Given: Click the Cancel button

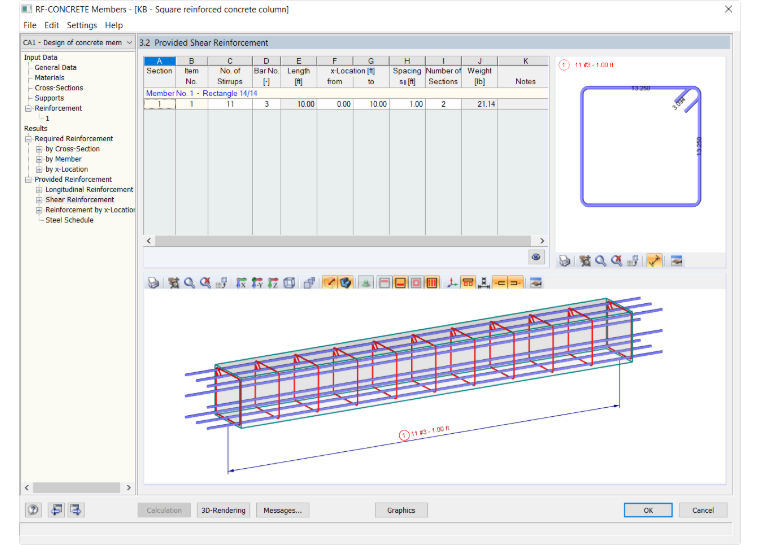Looking at the screenshot, I should pyautogui.click(x=703, y=510).
